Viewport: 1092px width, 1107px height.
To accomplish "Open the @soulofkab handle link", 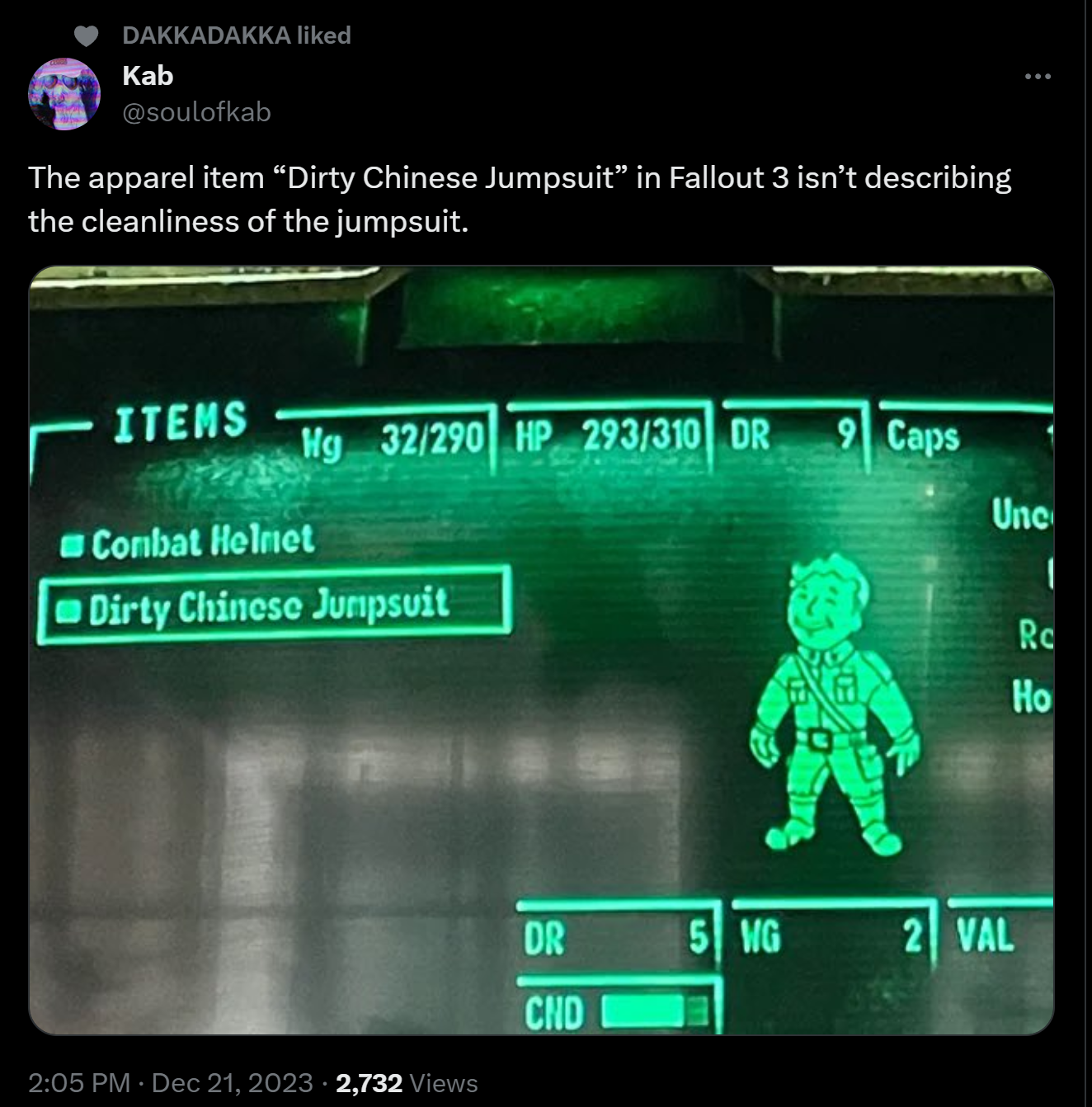I will pyautogui.click(x=196, y=112).
